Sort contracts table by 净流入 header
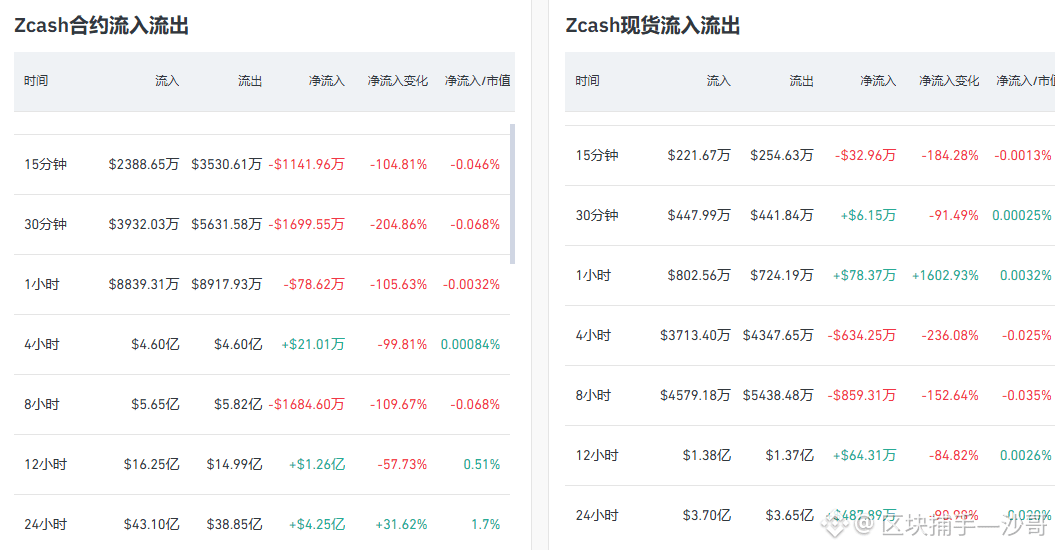 [326, 81]
